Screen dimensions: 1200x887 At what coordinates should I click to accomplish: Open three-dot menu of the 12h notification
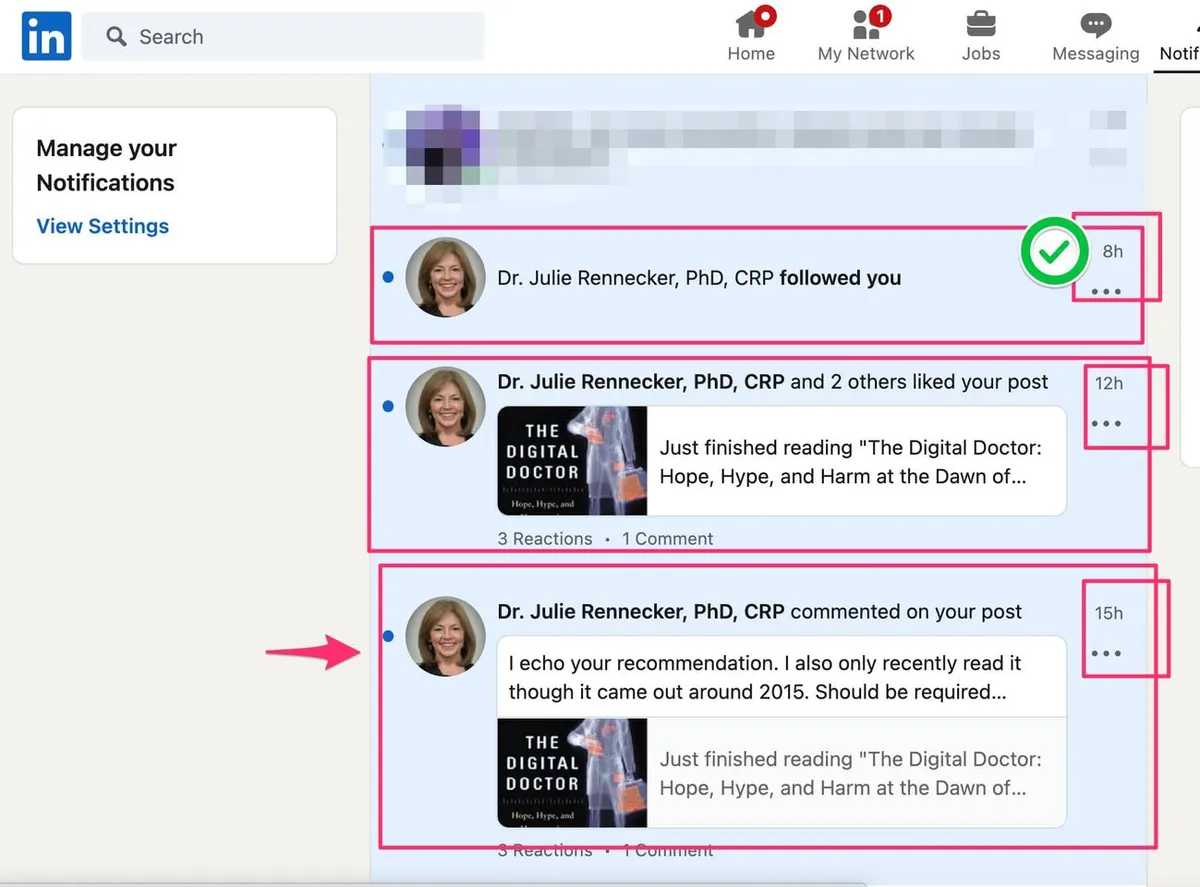(1106, 424)
